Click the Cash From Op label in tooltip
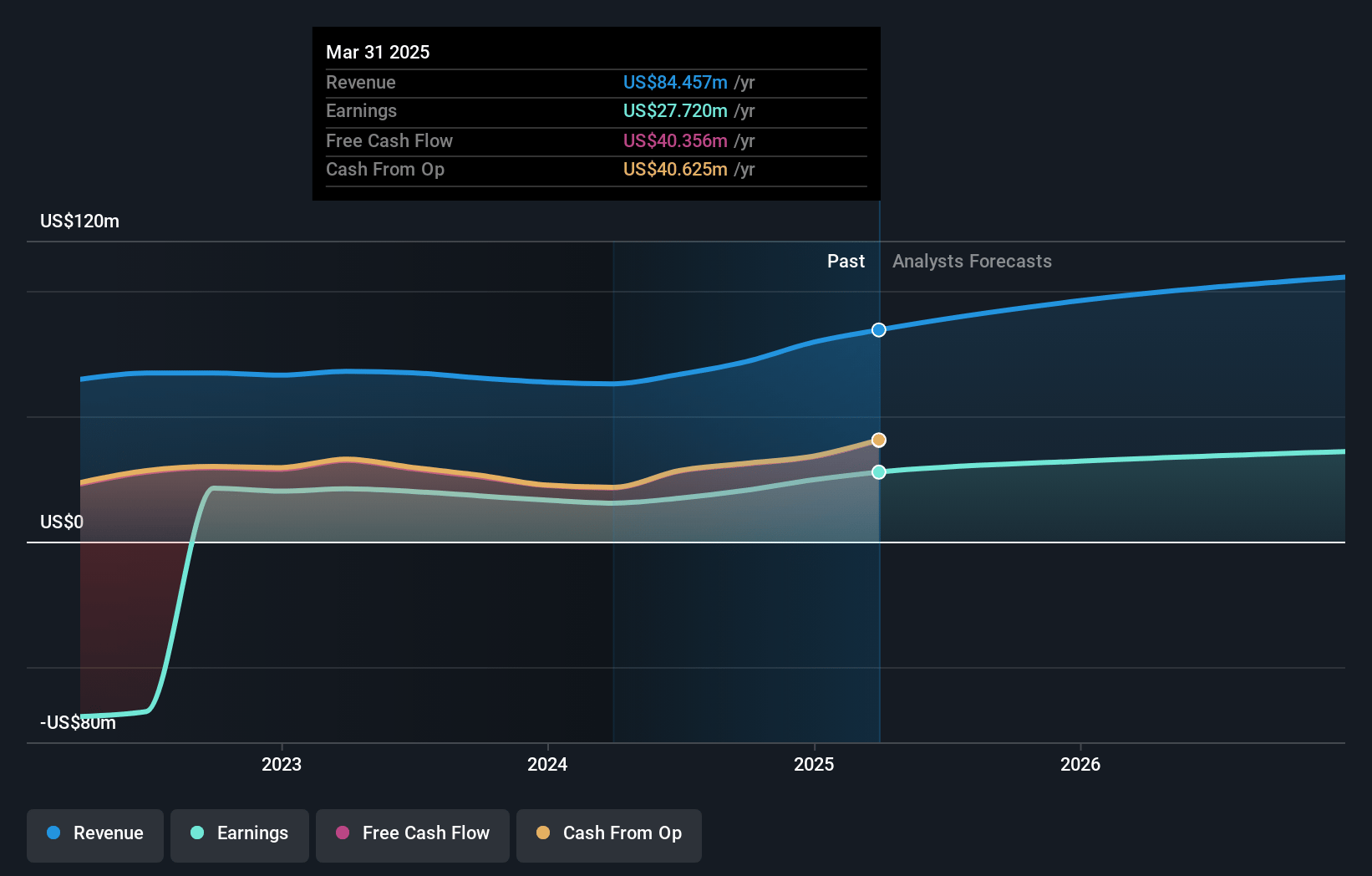Image resolution: width=1372 pixels, height=876 pixels. pyautogui.click(x=385, y=169)
